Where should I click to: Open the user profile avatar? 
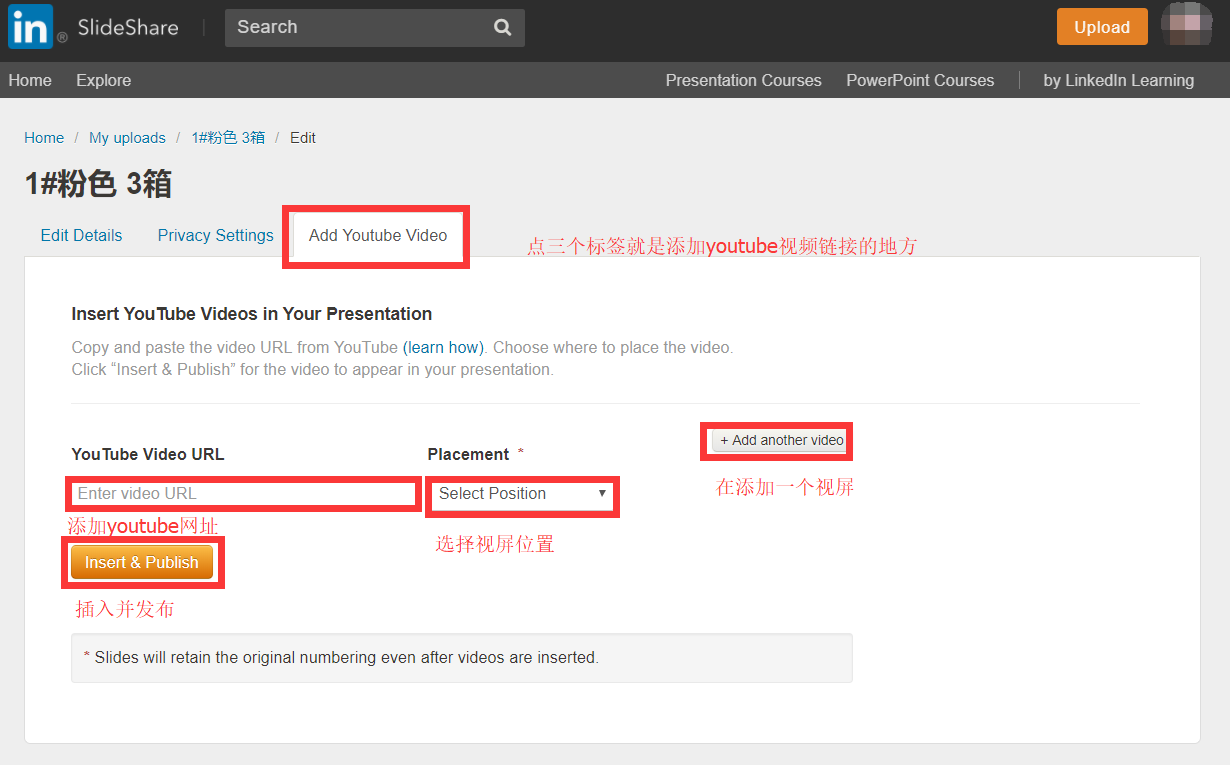[x=1187, y=24]
